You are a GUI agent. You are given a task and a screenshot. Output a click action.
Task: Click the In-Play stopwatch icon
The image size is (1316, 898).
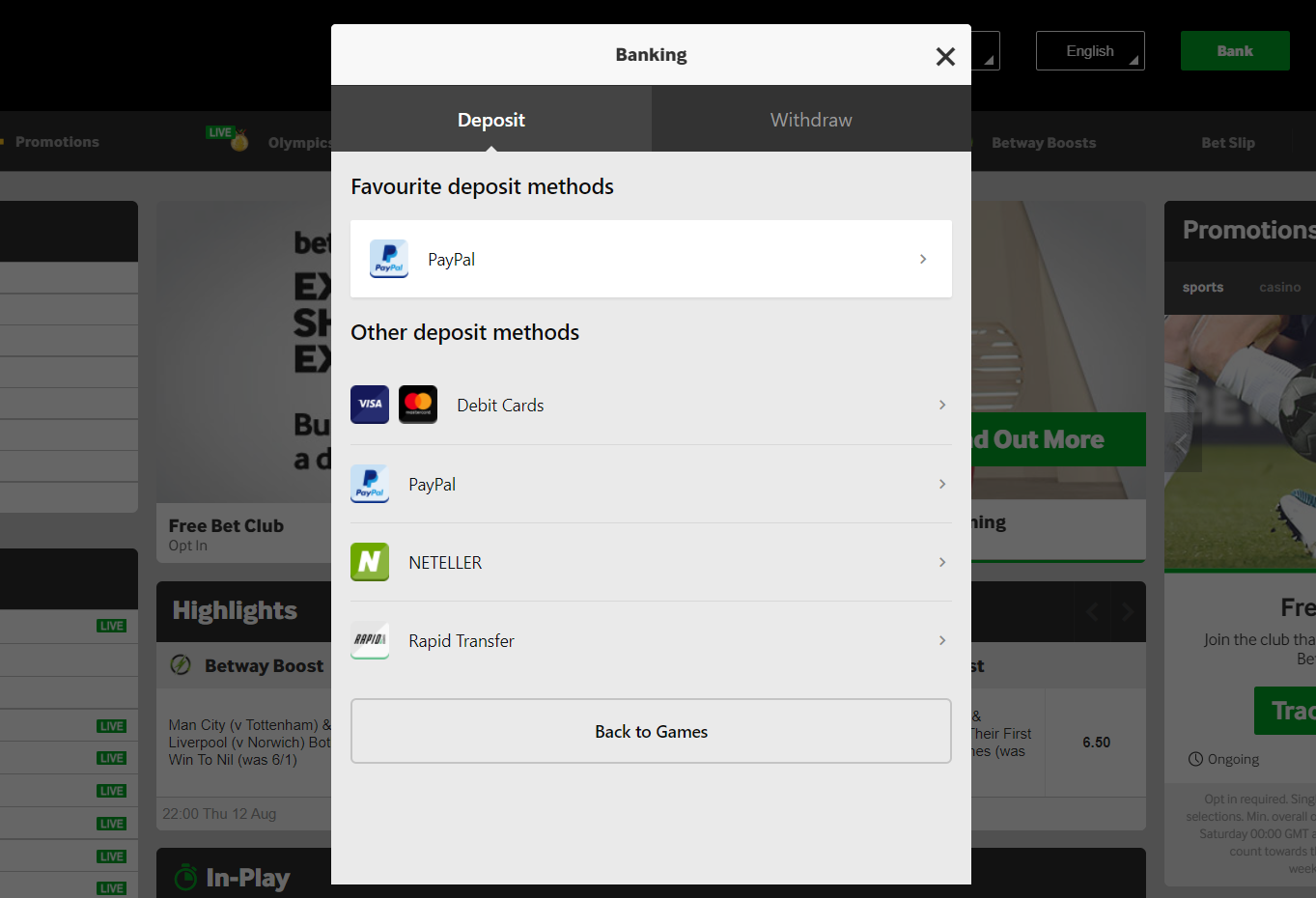tap(185, 877)
